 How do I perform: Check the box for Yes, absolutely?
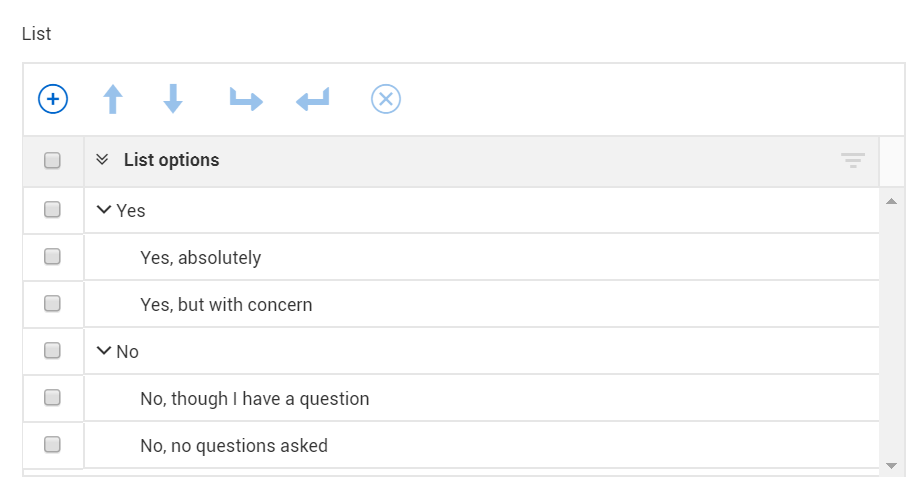[53, 257]
